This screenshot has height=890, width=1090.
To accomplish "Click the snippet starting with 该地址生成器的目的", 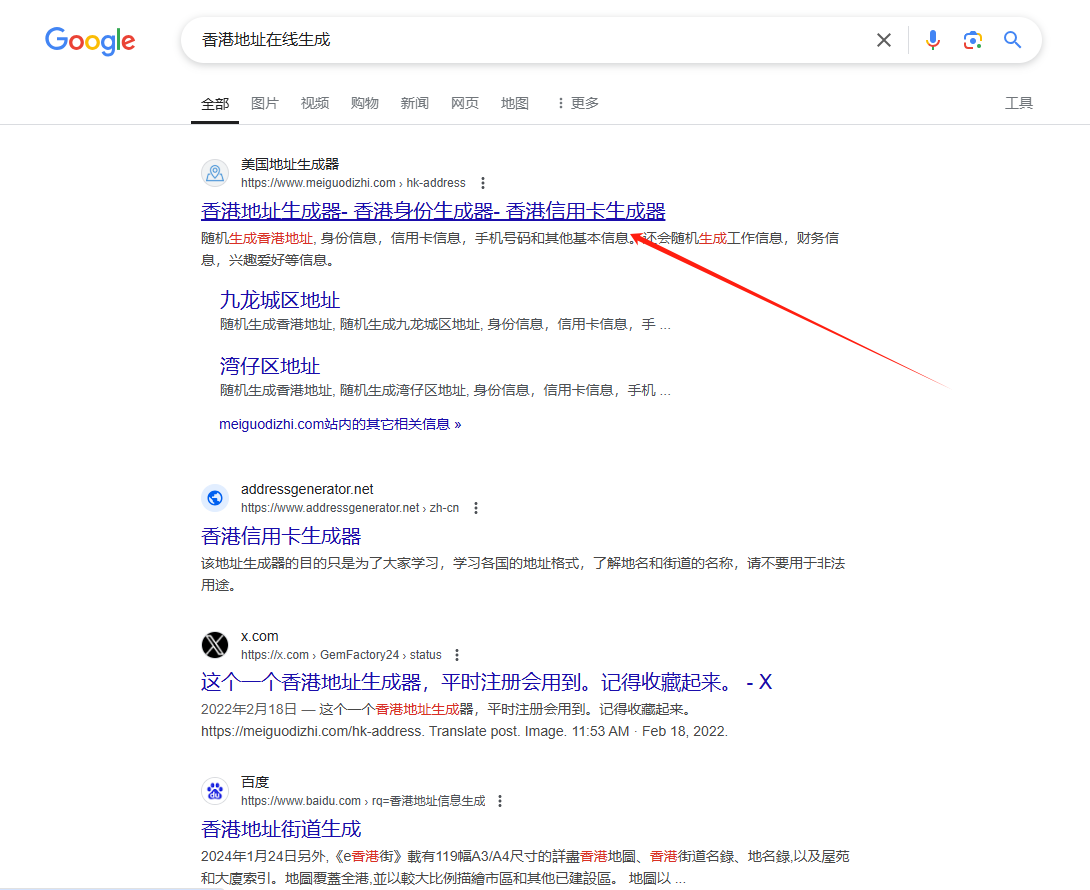I will pyautogui.click(x=523, y=574).
